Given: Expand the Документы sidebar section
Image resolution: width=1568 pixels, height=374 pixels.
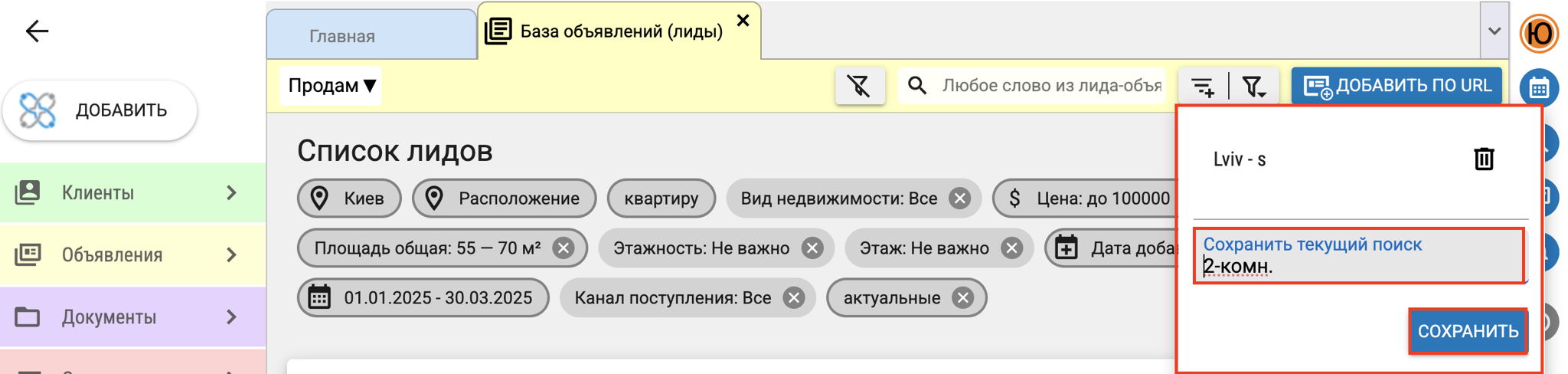Looking at the screenshot, I should (x=133, y=317).
